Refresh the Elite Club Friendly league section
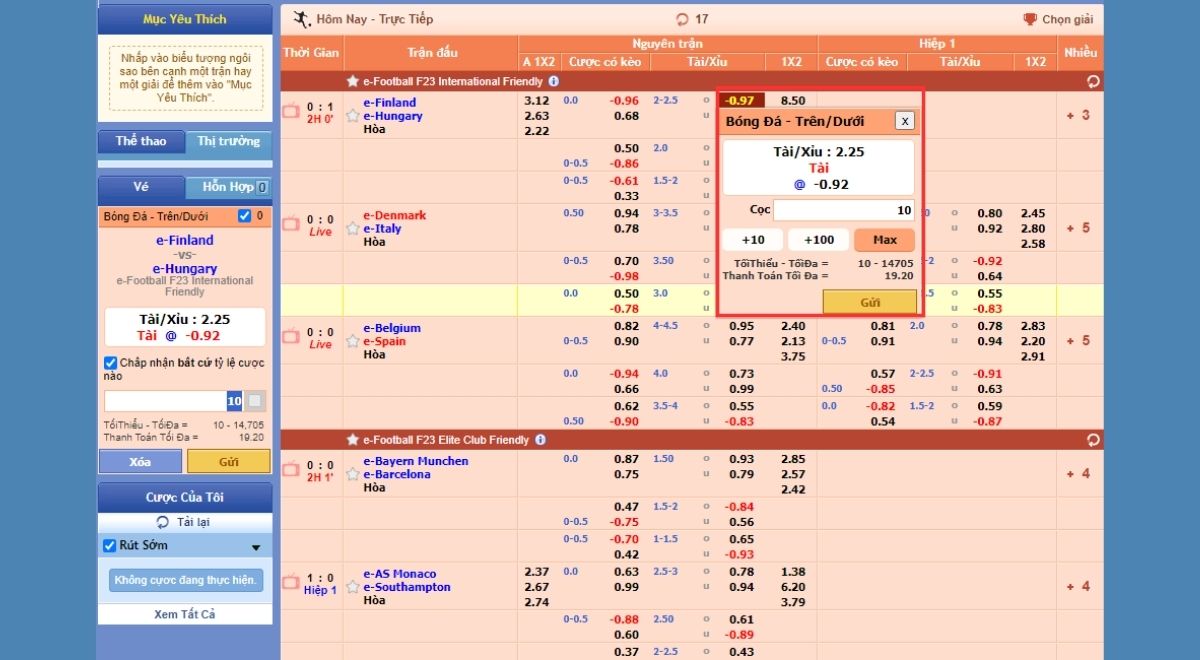1200x660 pixels. click(x=1093, y=440)
